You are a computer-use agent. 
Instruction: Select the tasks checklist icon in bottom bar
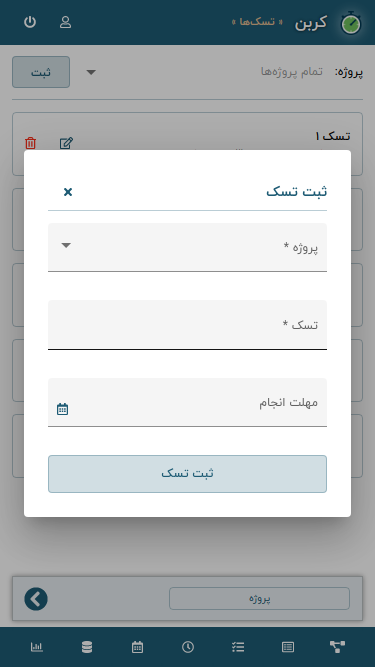coord(238,647)
